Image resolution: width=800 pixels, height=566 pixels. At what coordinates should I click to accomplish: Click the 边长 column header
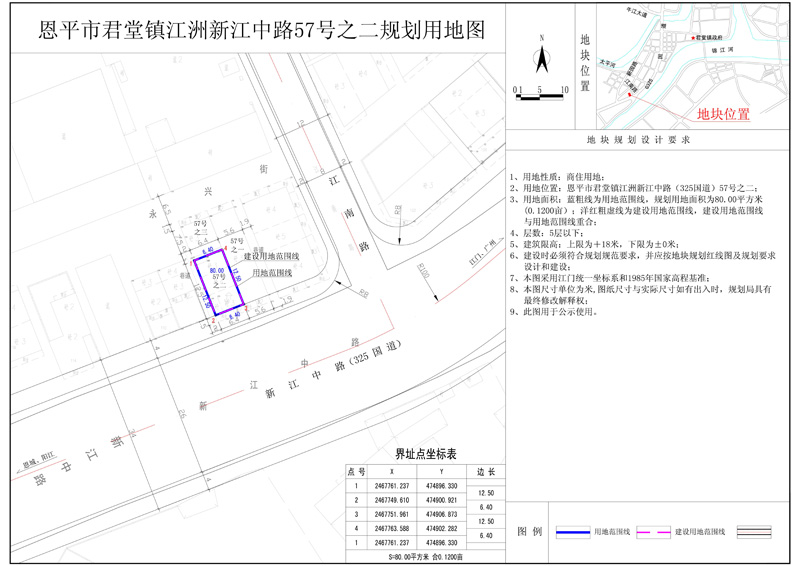[486, 471]
